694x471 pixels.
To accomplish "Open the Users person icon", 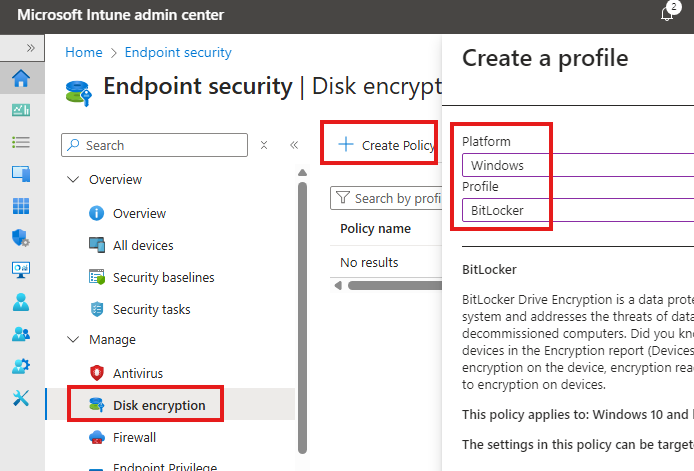I will click(21, 301).
